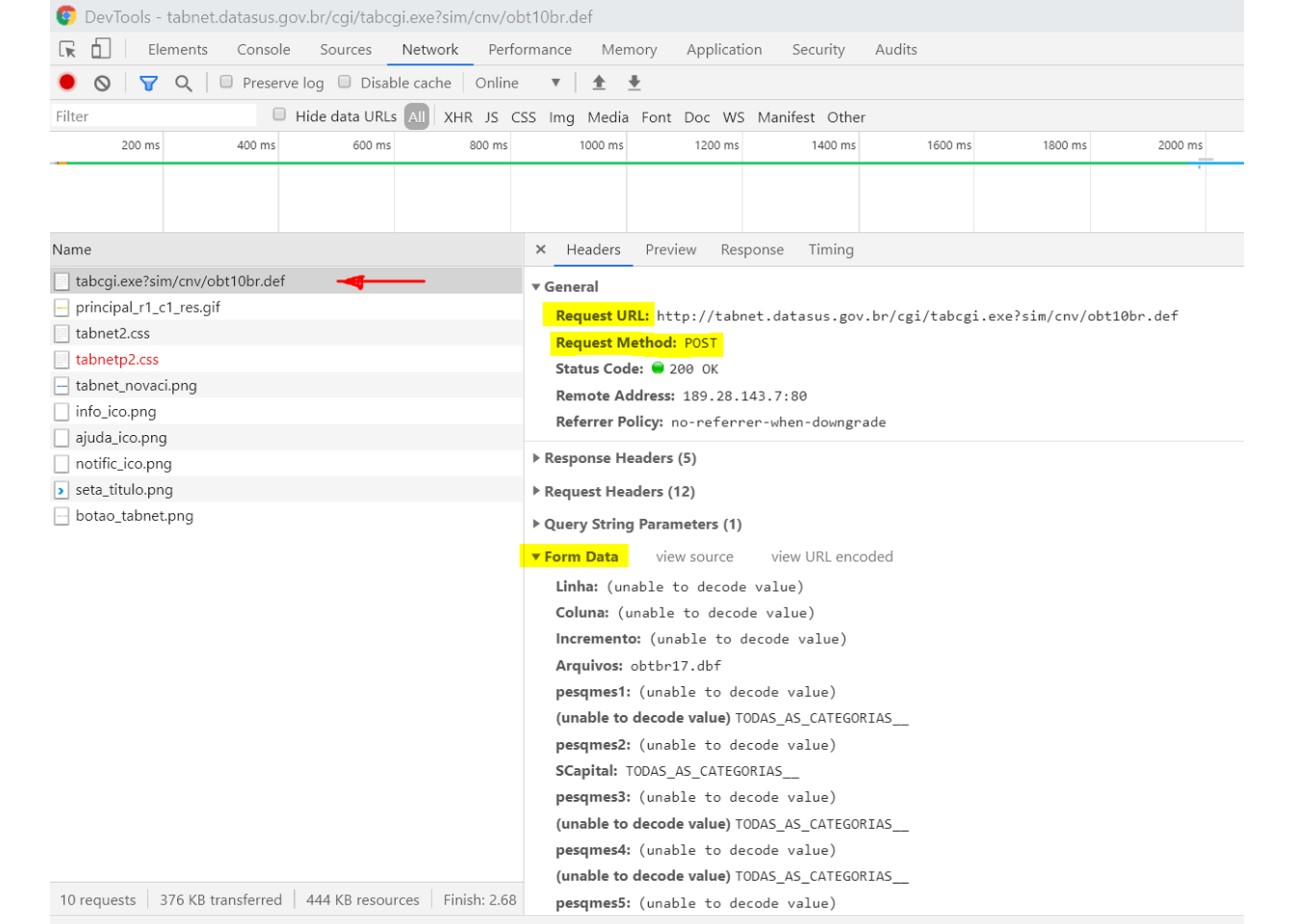
Task: Toggle the filter funnel icon
Action: click(x=148, y=83)
